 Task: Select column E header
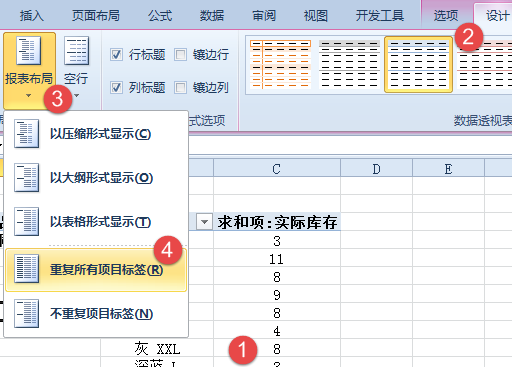[x=448, y=168]
